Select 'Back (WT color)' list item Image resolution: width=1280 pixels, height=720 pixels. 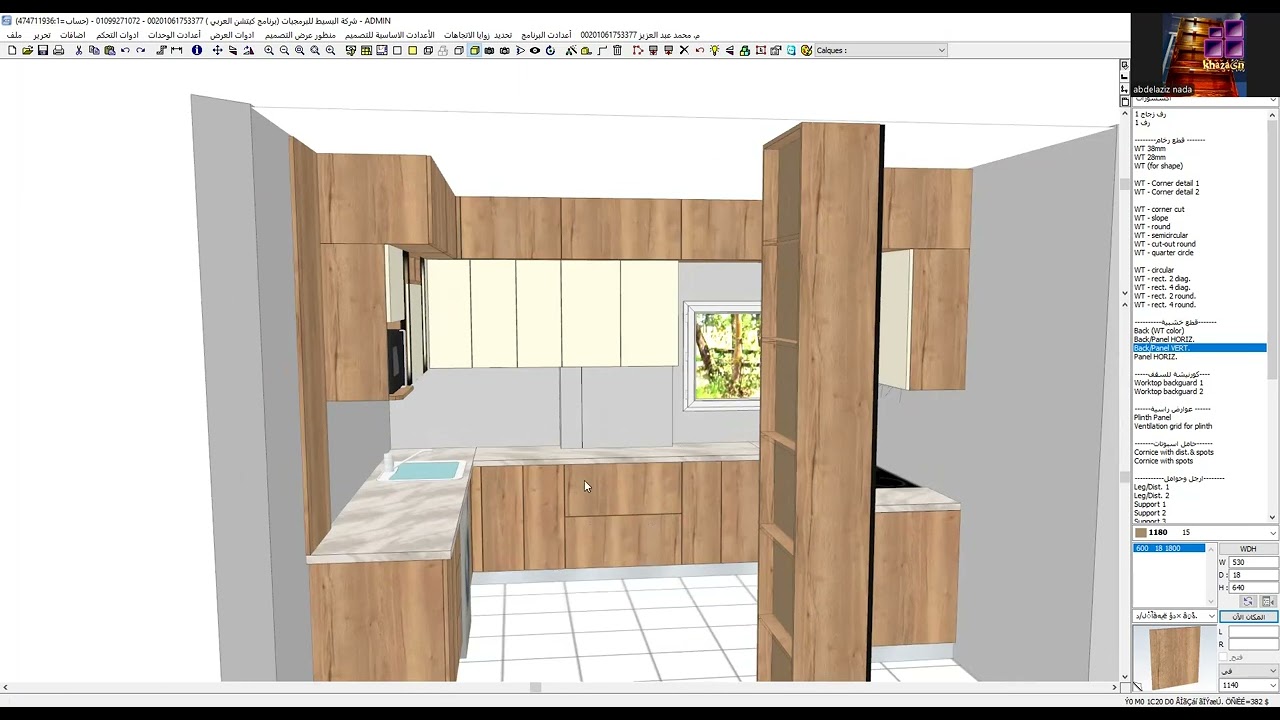click(1159, 331)
